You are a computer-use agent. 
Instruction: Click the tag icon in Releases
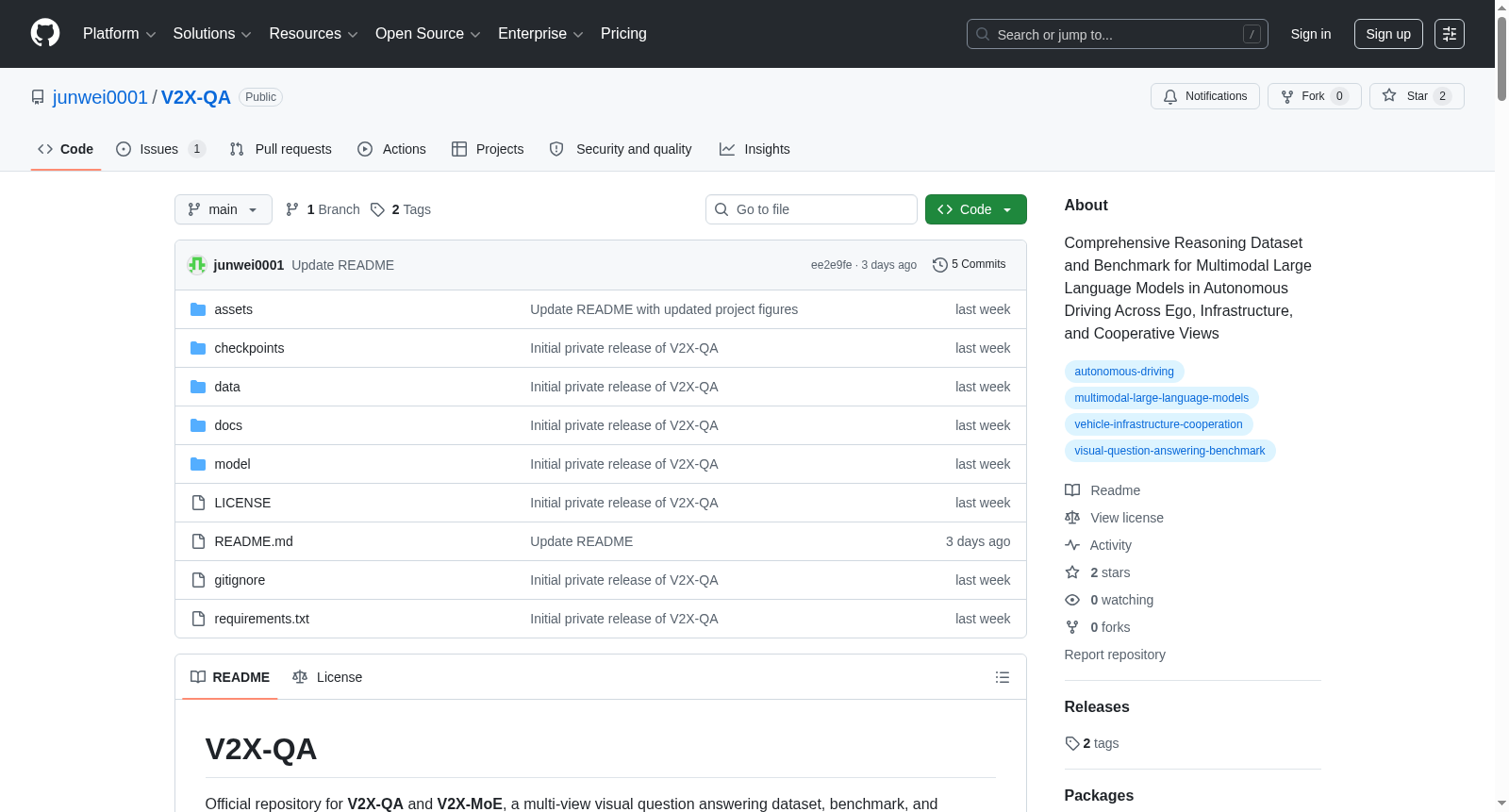click(1072, 743)
